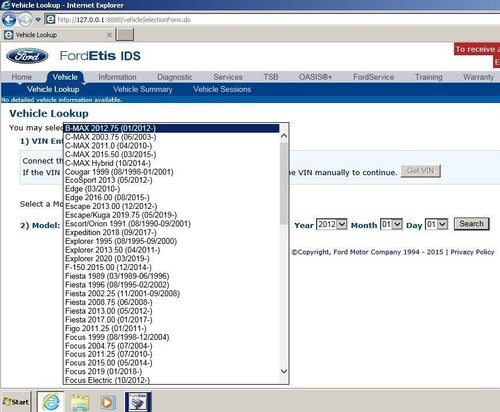The height and width of the screenshot is (412, 500).
Task: Open the Privacy Policy link
Action: coord(472,252)
